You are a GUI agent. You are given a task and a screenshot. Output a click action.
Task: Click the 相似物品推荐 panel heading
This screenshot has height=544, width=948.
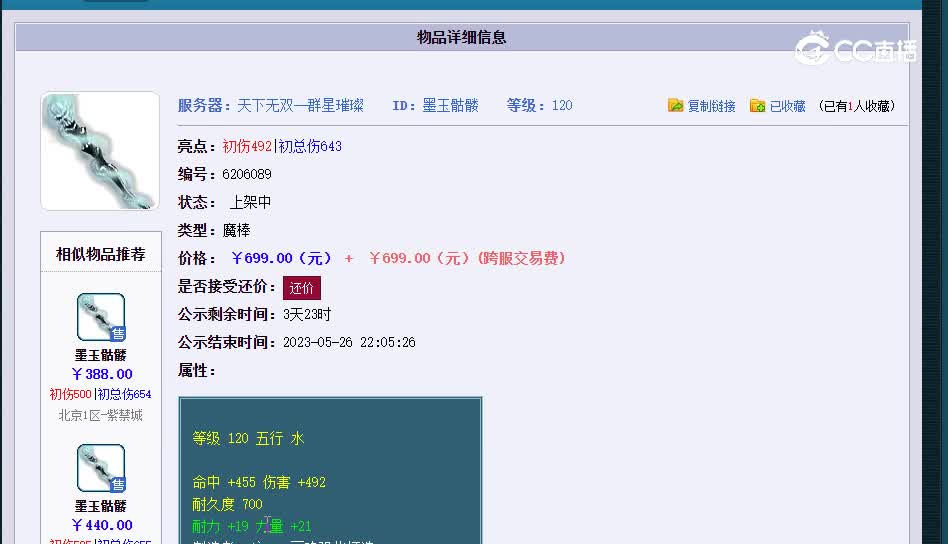click(101, 254)
